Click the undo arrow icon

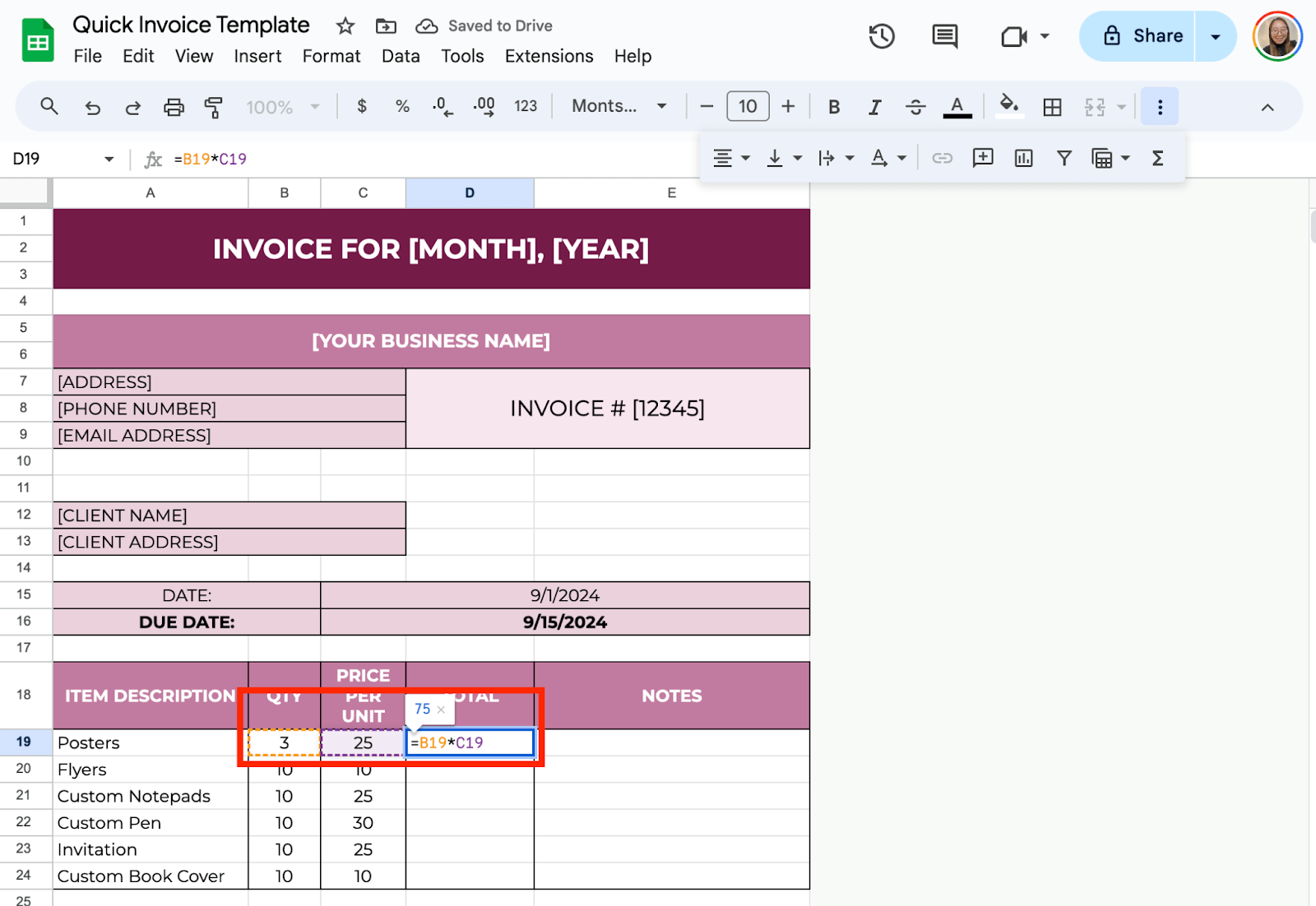click(x=92, y=107)
